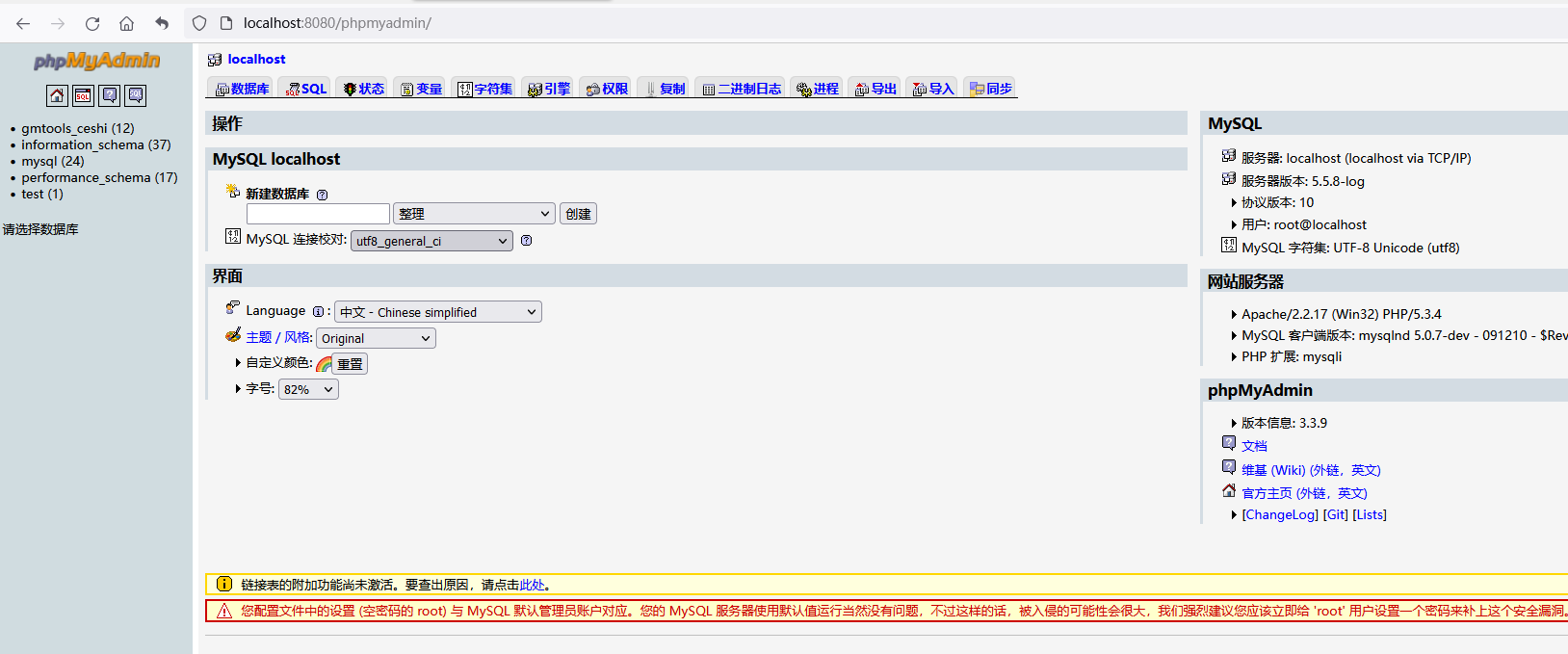This screenshot has width=1568, height=654.
Task: Click the 创建 button
Action: pos(578,214)
